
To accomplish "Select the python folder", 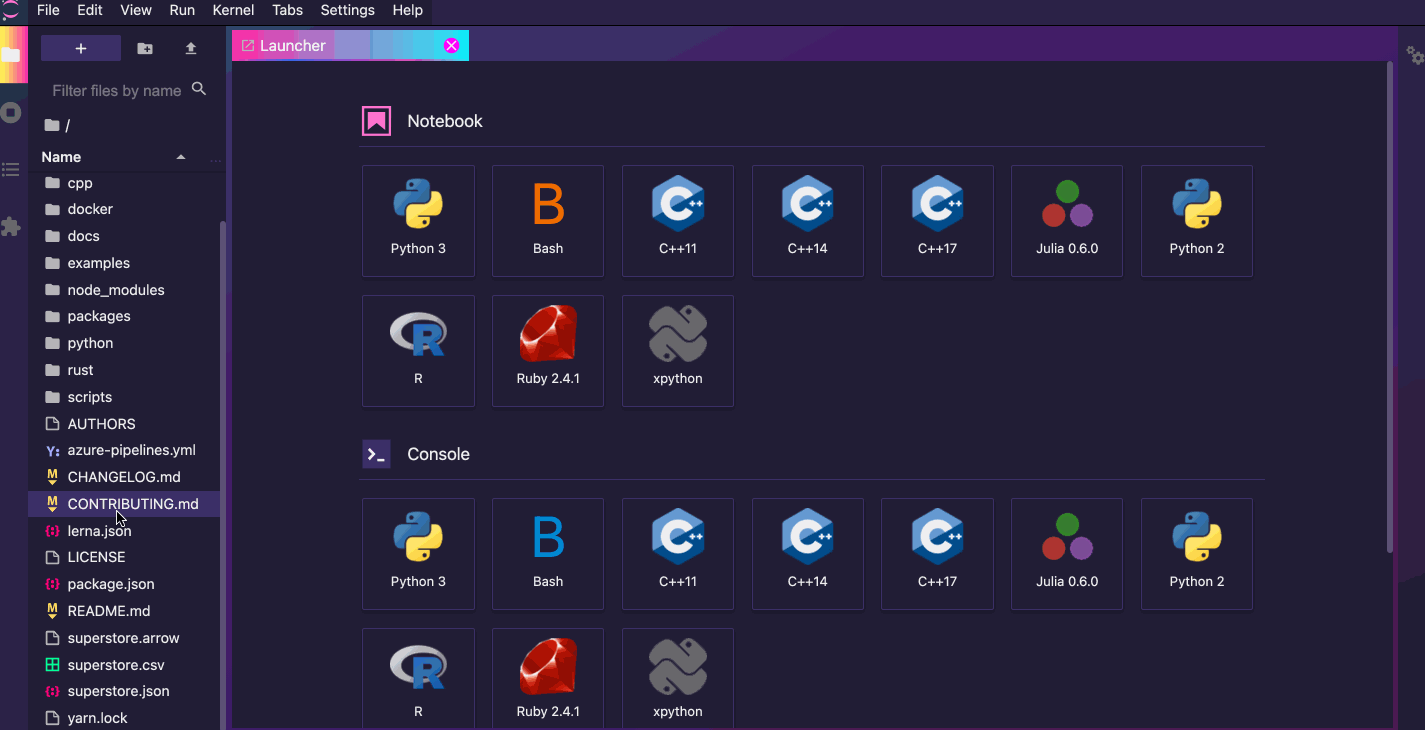I will [x=124, y=343].
